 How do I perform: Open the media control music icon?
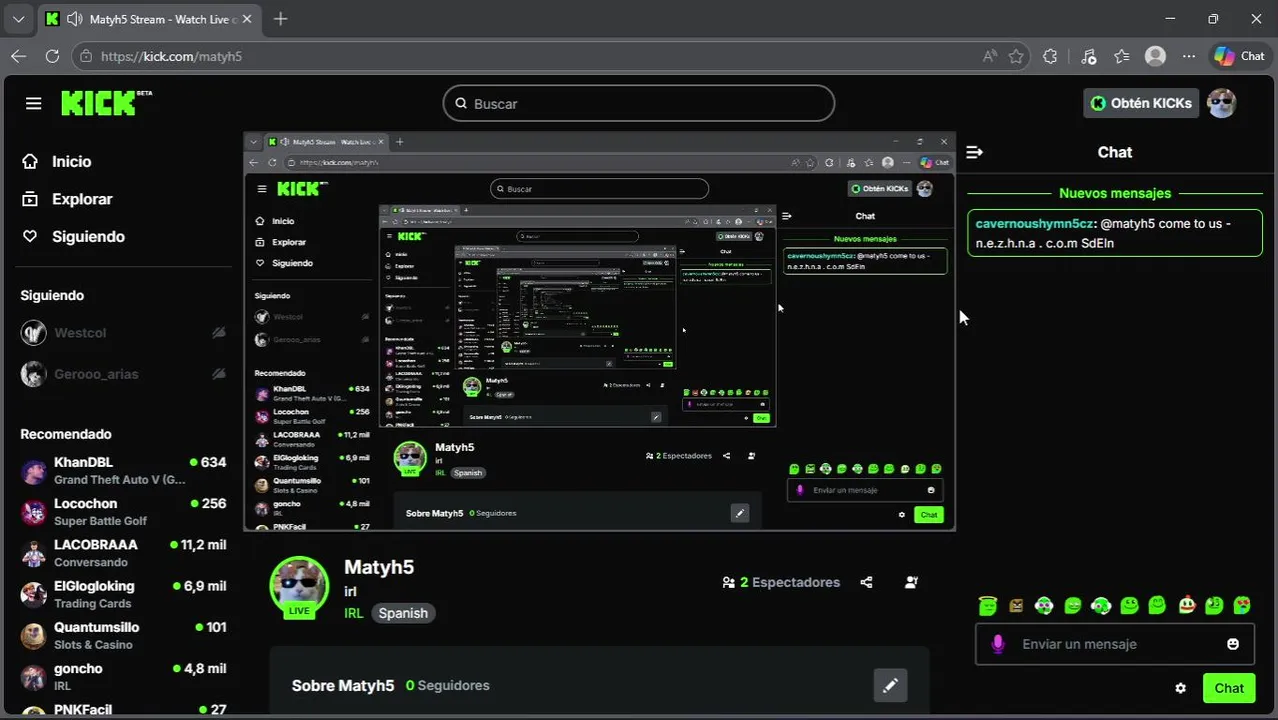tap(1089, 56)
